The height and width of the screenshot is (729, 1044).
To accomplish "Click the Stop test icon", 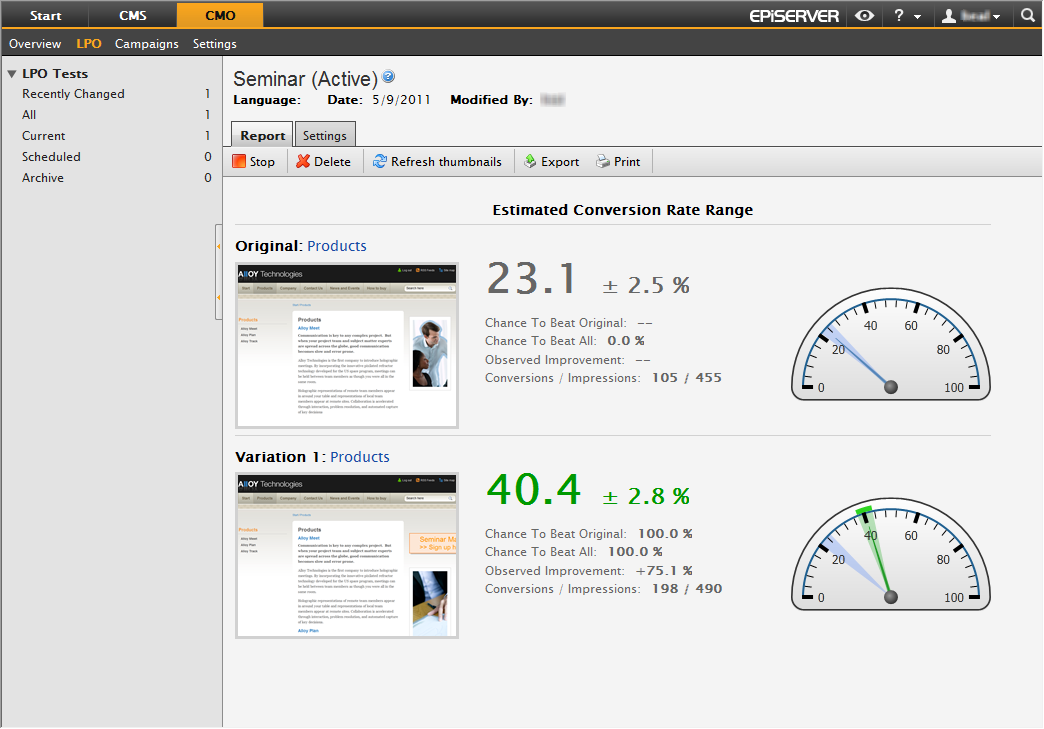I will 239,161.
